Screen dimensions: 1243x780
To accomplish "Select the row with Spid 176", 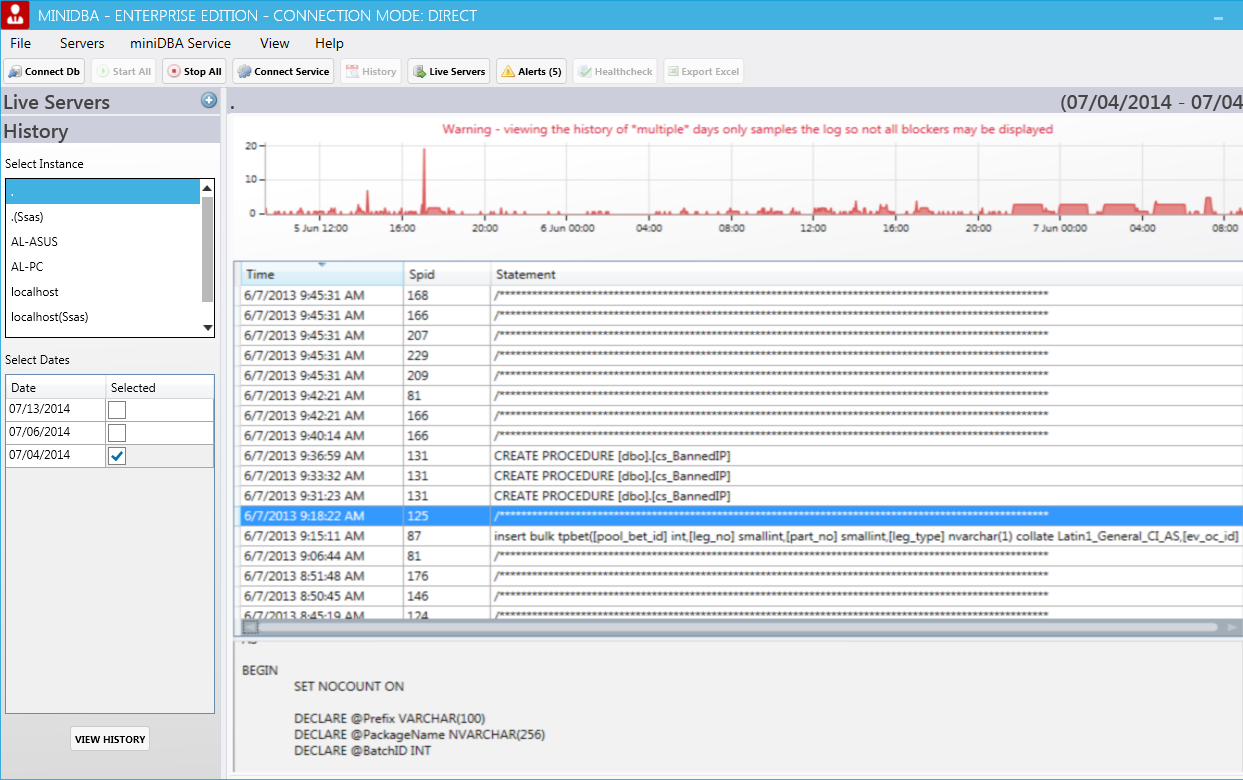I will coord(742,576).
